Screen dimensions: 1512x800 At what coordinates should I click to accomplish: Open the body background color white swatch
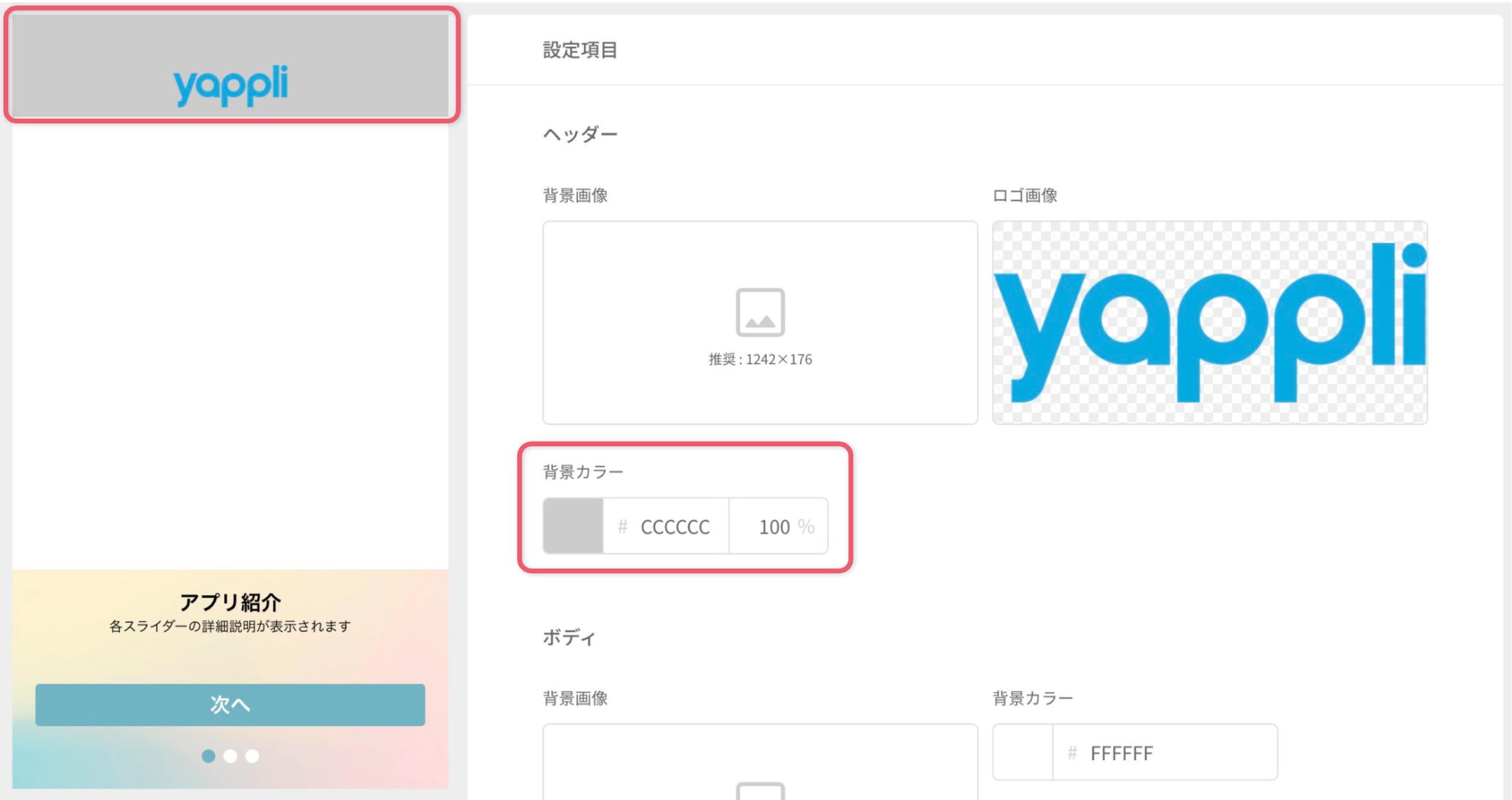pos(1023,752)
